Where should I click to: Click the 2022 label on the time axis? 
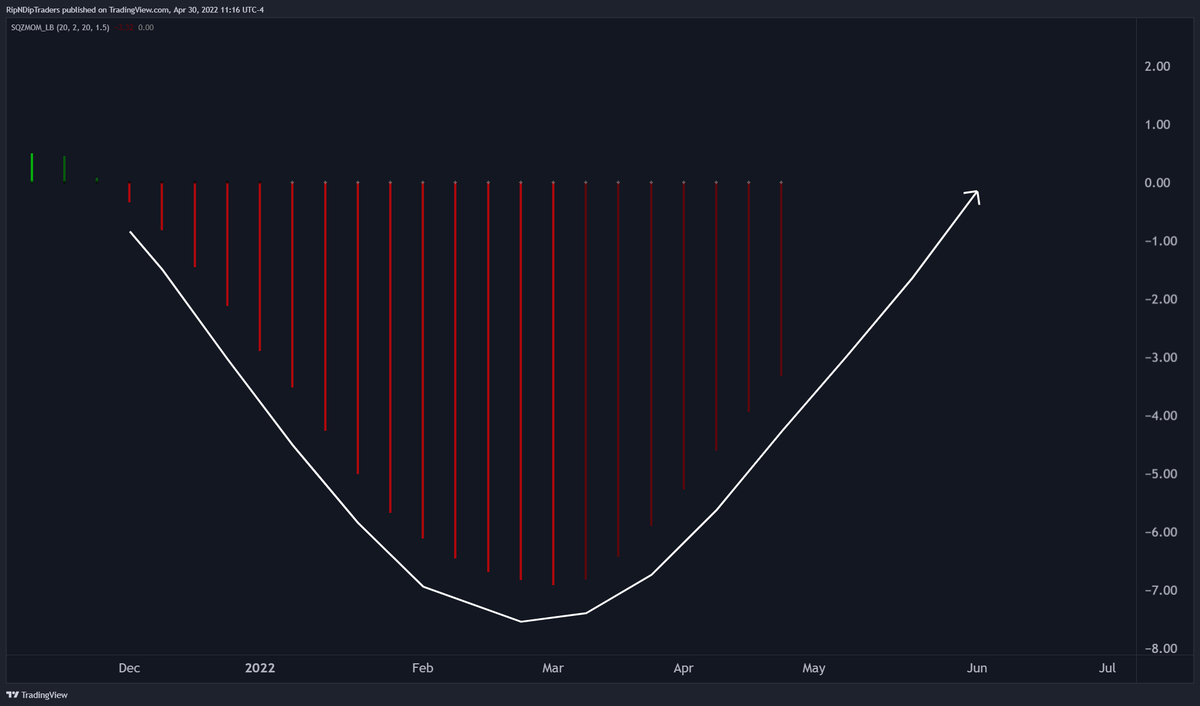(260, 668)
